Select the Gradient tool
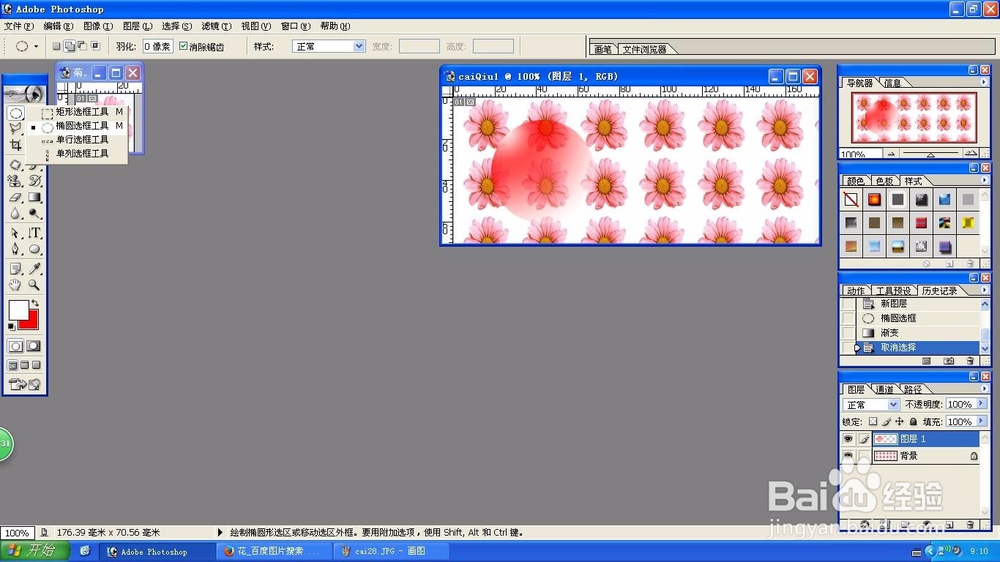 pos(34,198)
